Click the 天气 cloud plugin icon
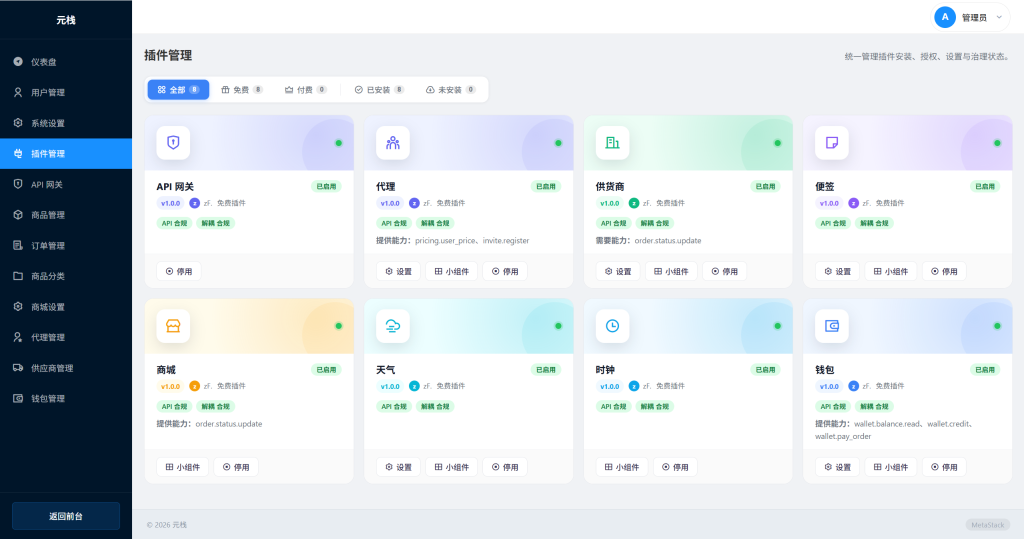1024x539 pixels. [x=393, y=326]
